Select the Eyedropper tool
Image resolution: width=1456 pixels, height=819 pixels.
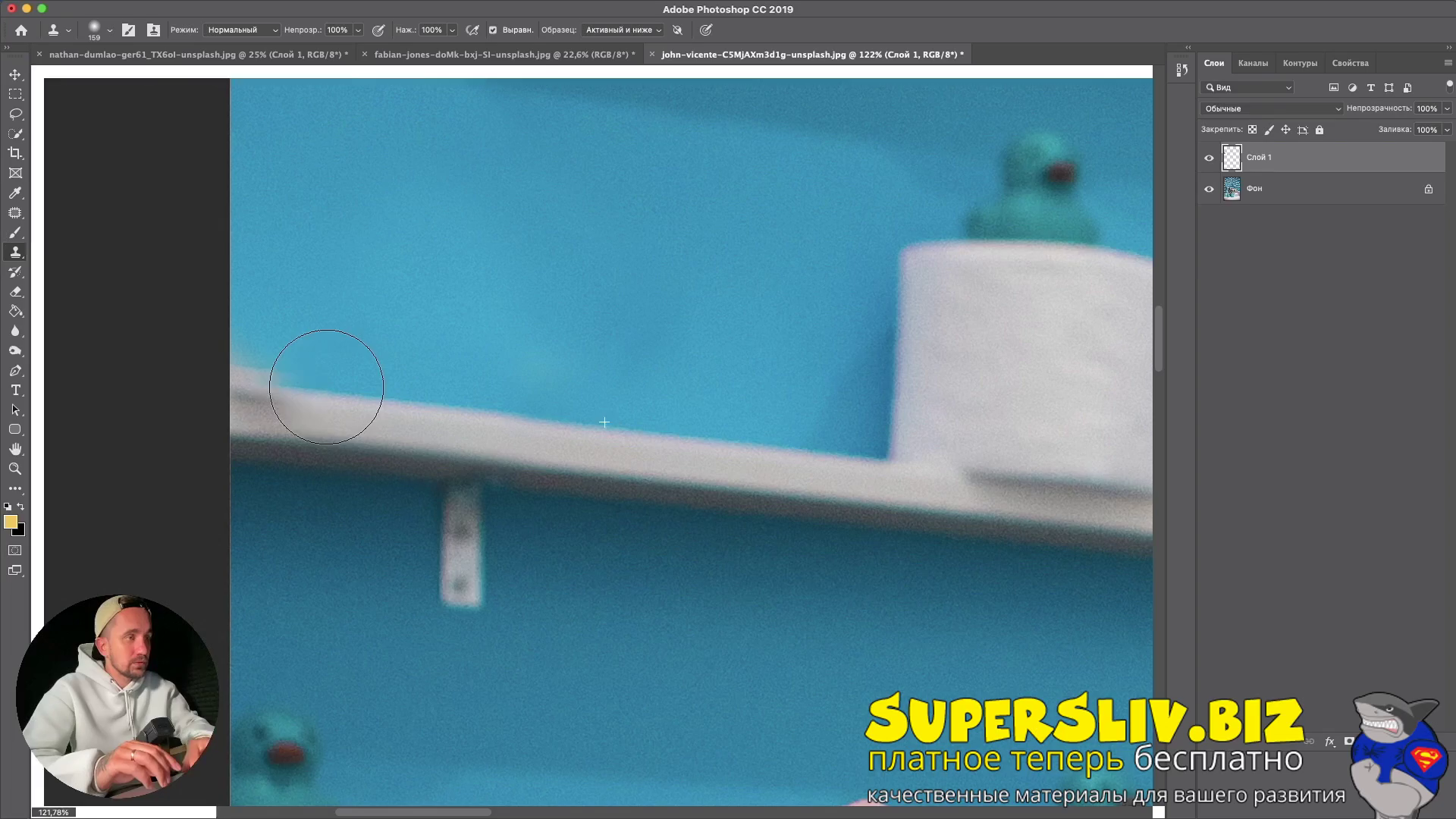point(15,193)
